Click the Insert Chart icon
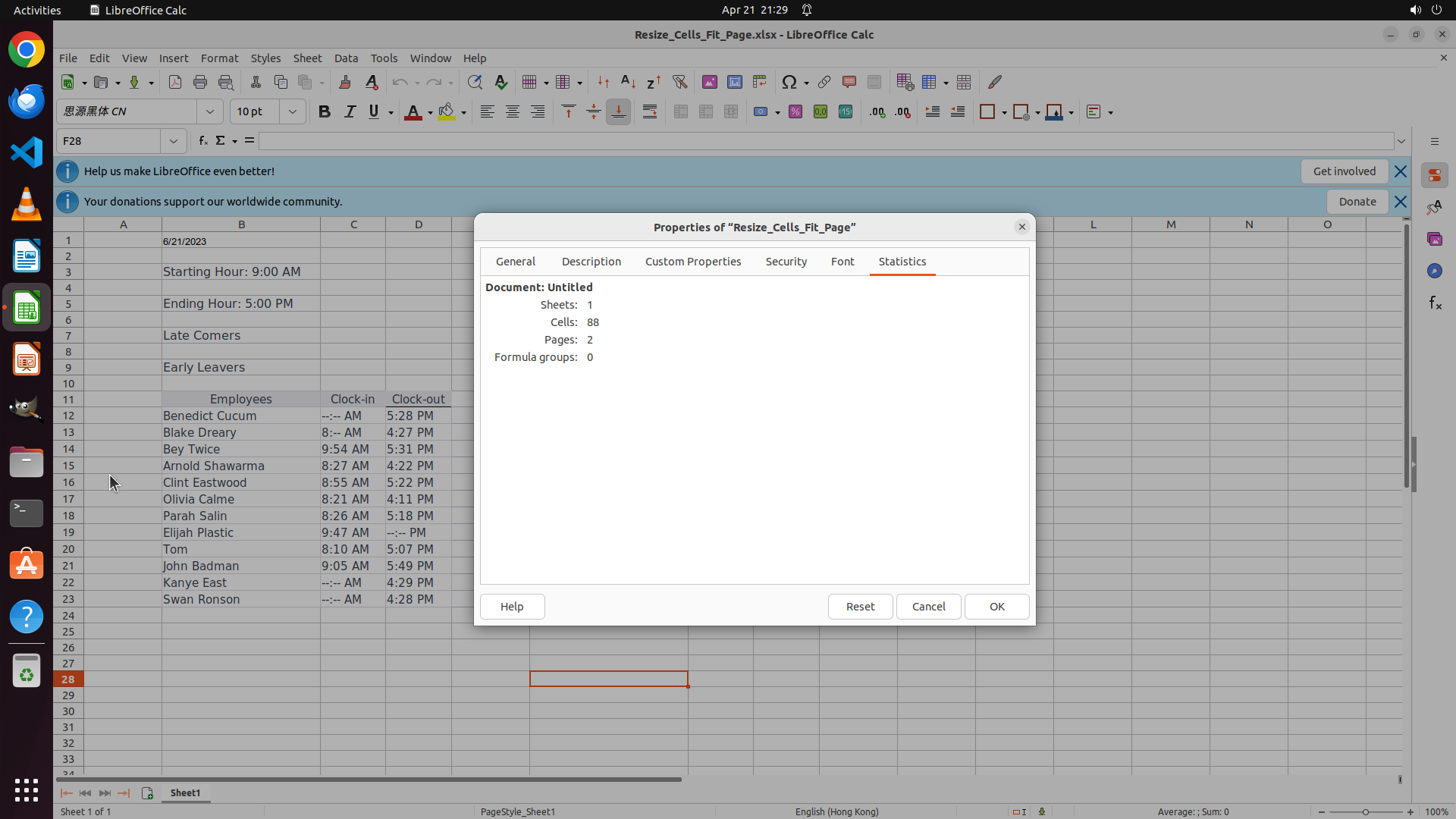Screen dimensions: 1456x819 [x=734, y=82]
